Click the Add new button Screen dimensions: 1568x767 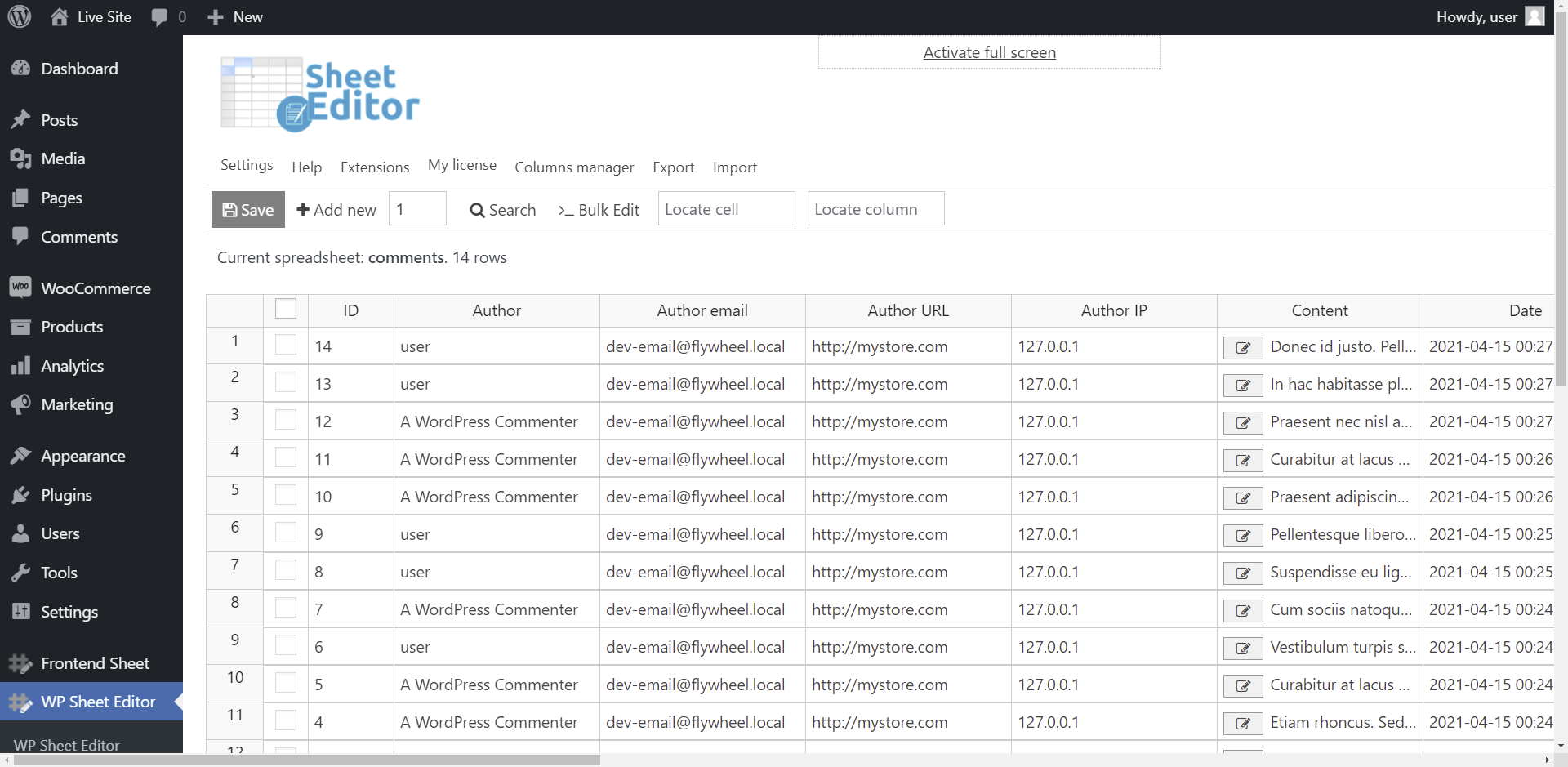(x=336, y=210)
